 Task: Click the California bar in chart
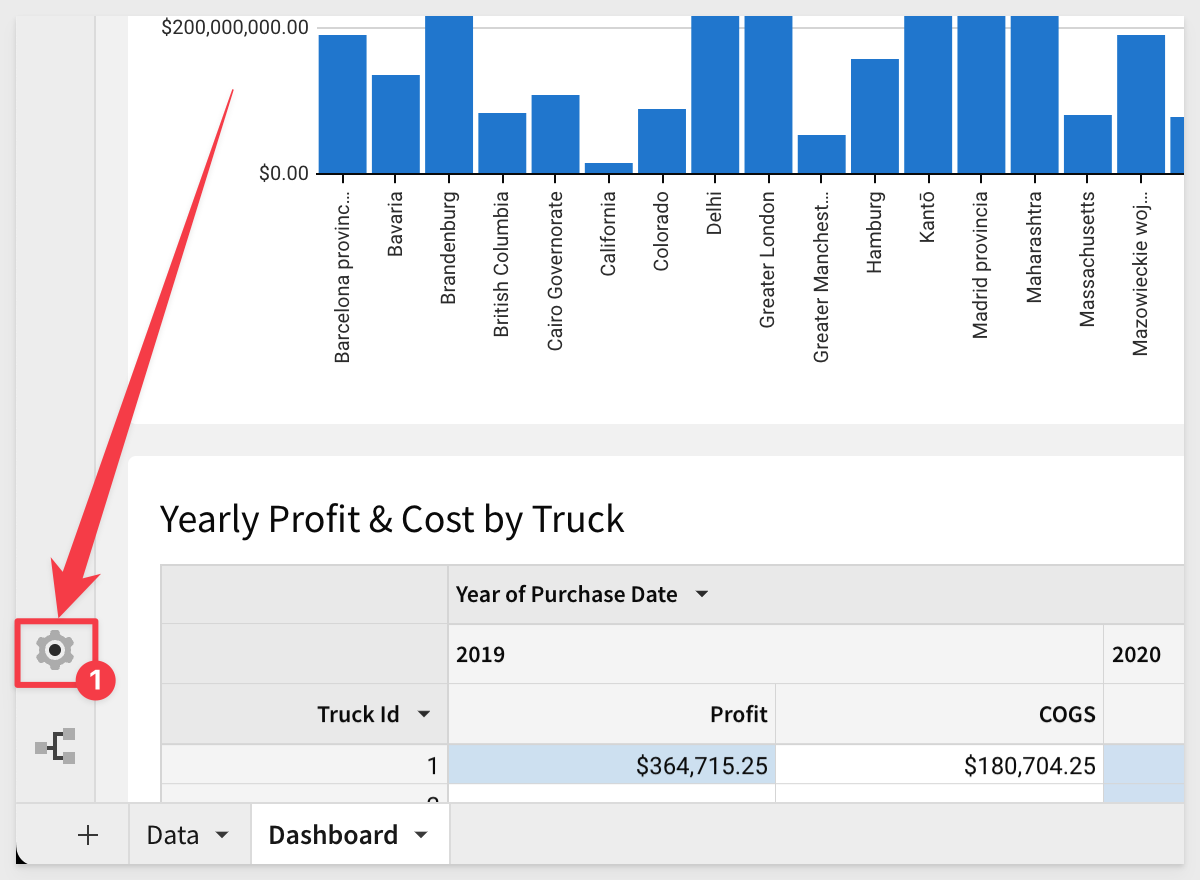tap(608, 168)
